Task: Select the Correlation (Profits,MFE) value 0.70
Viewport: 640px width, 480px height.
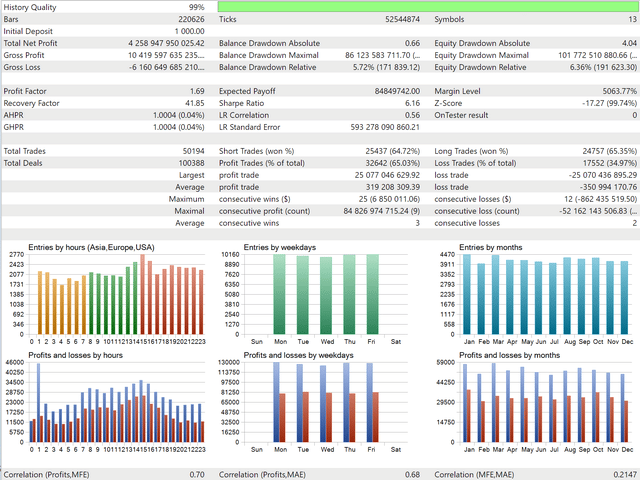Action: [197, 474]
